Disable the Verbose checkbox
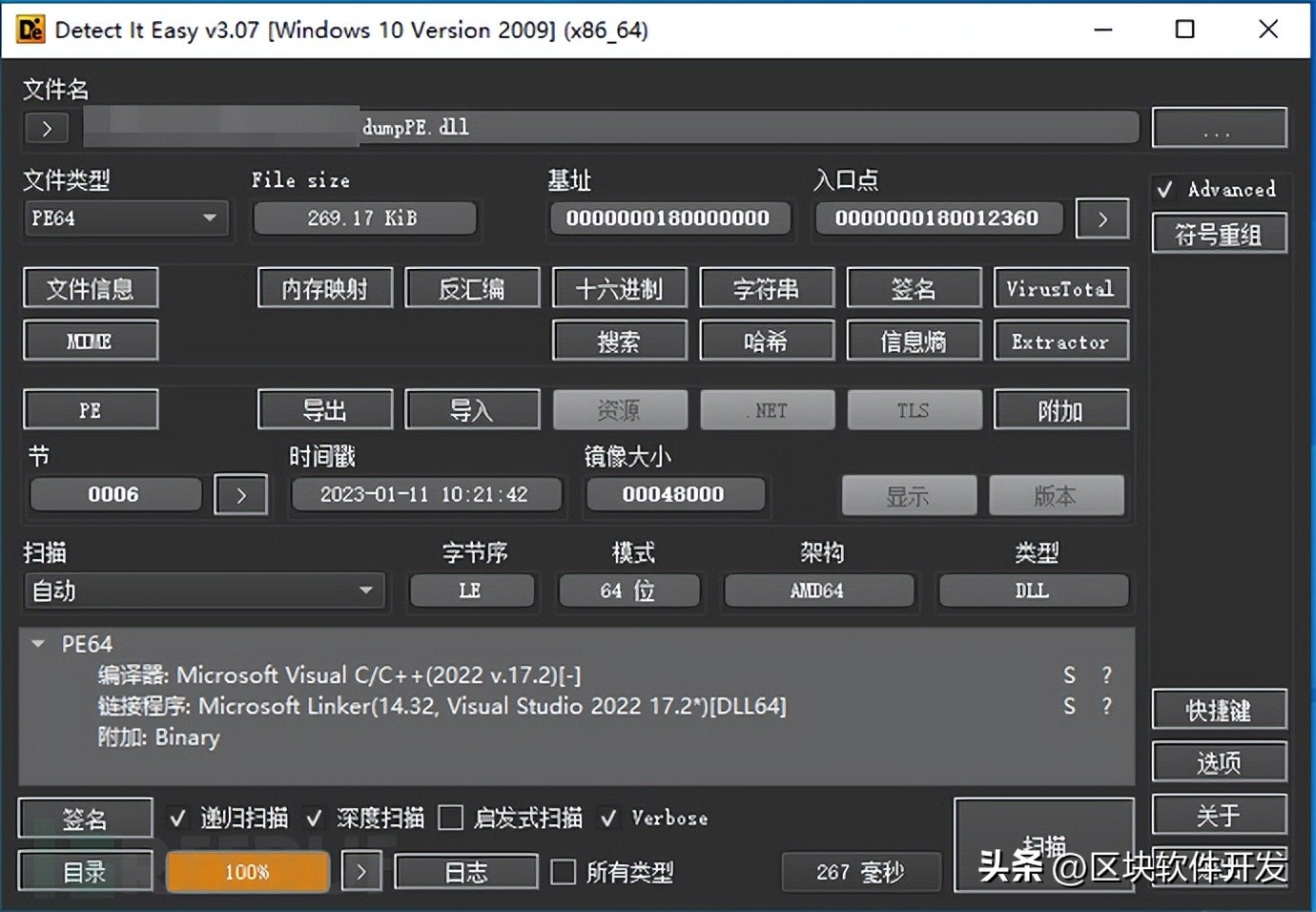Screen dimensions: 1316x912 pyautogui.click(x=609, y=818)
